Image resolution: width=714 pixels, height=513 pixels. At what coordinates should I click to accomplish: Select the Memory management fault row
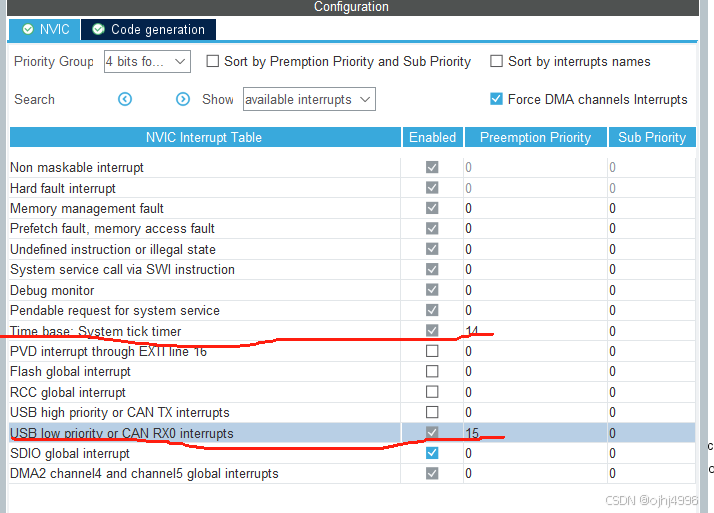click(x=352, y=208)
